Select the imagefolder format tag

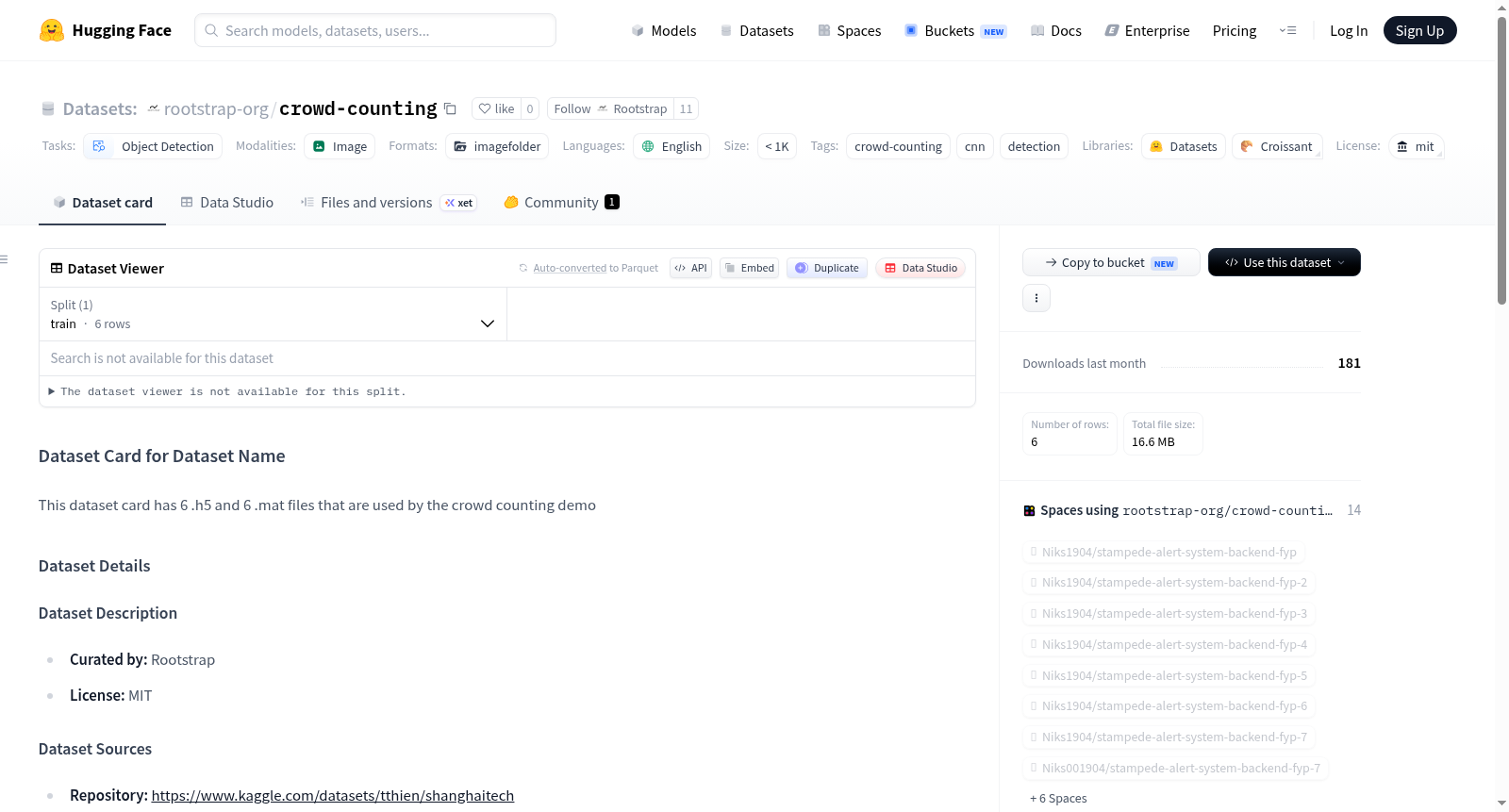[x=497, y=146]
